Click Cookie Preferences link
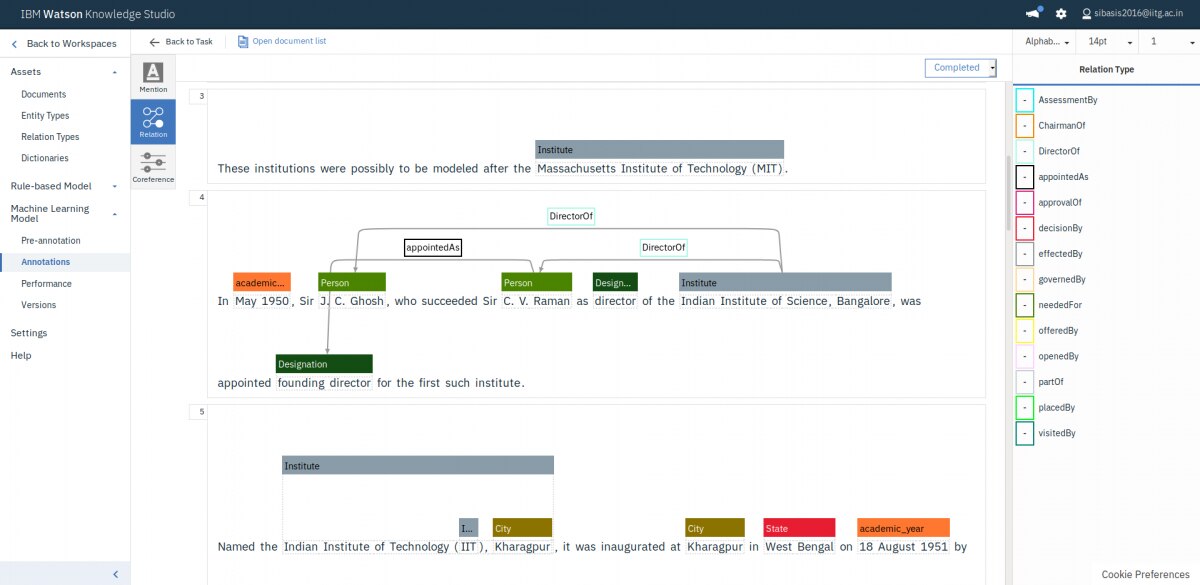 [x=1145, y=574]
